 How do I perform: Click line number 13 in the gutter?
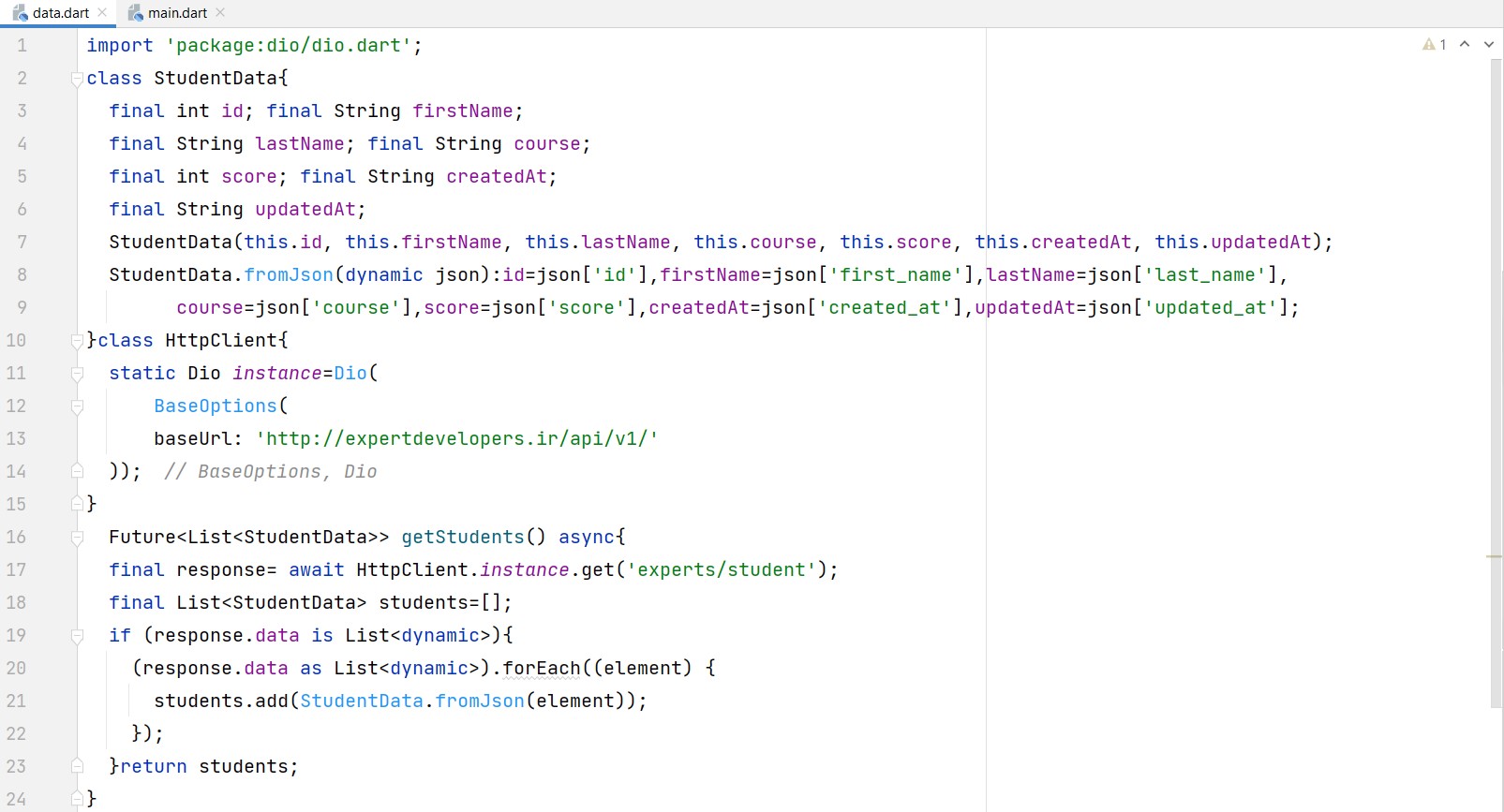[x=16, y=438]
